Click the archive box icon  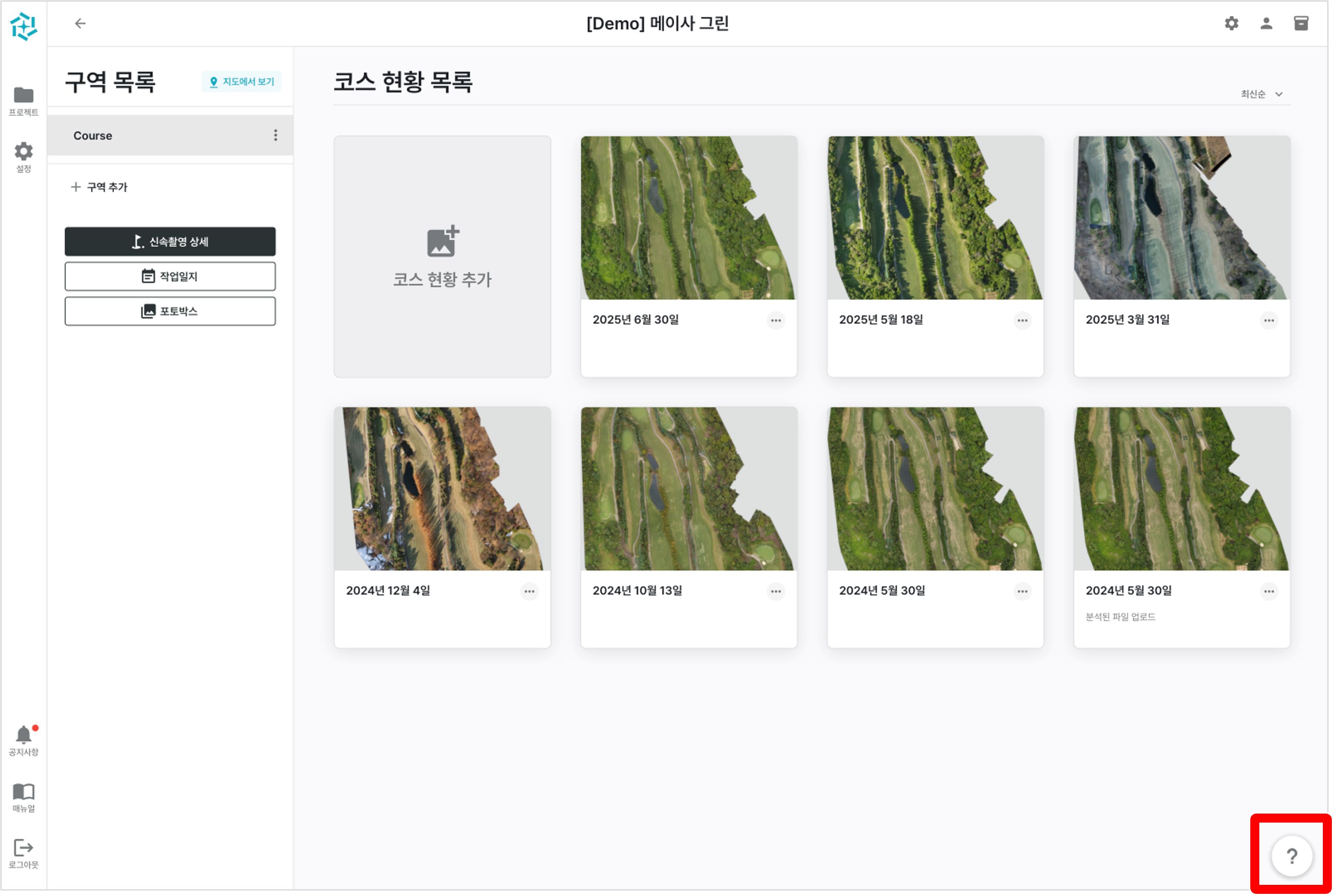click(x=1301, y=24)
